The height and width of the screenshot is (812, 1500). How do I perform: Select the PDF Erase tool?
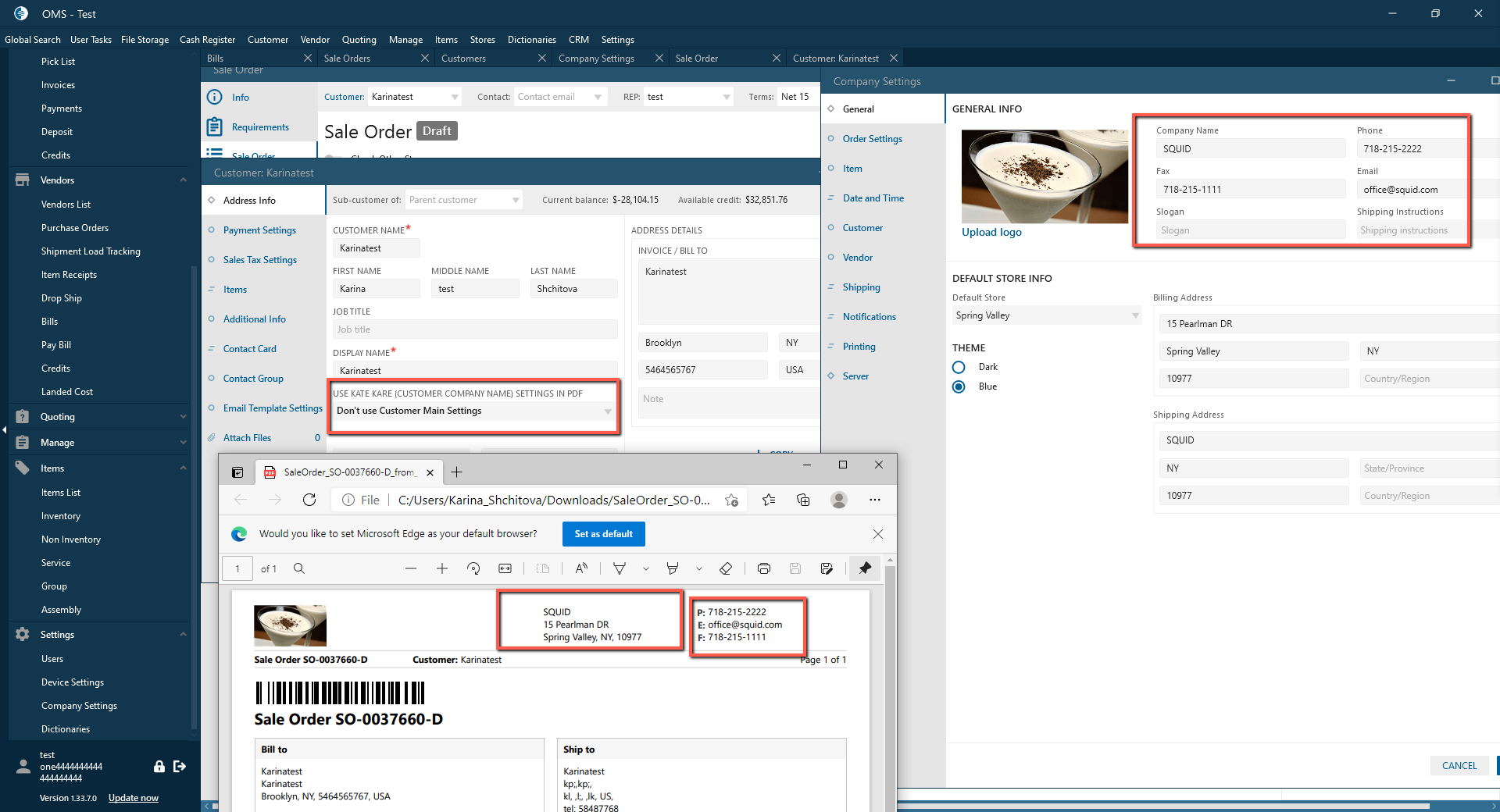(726, 568)
